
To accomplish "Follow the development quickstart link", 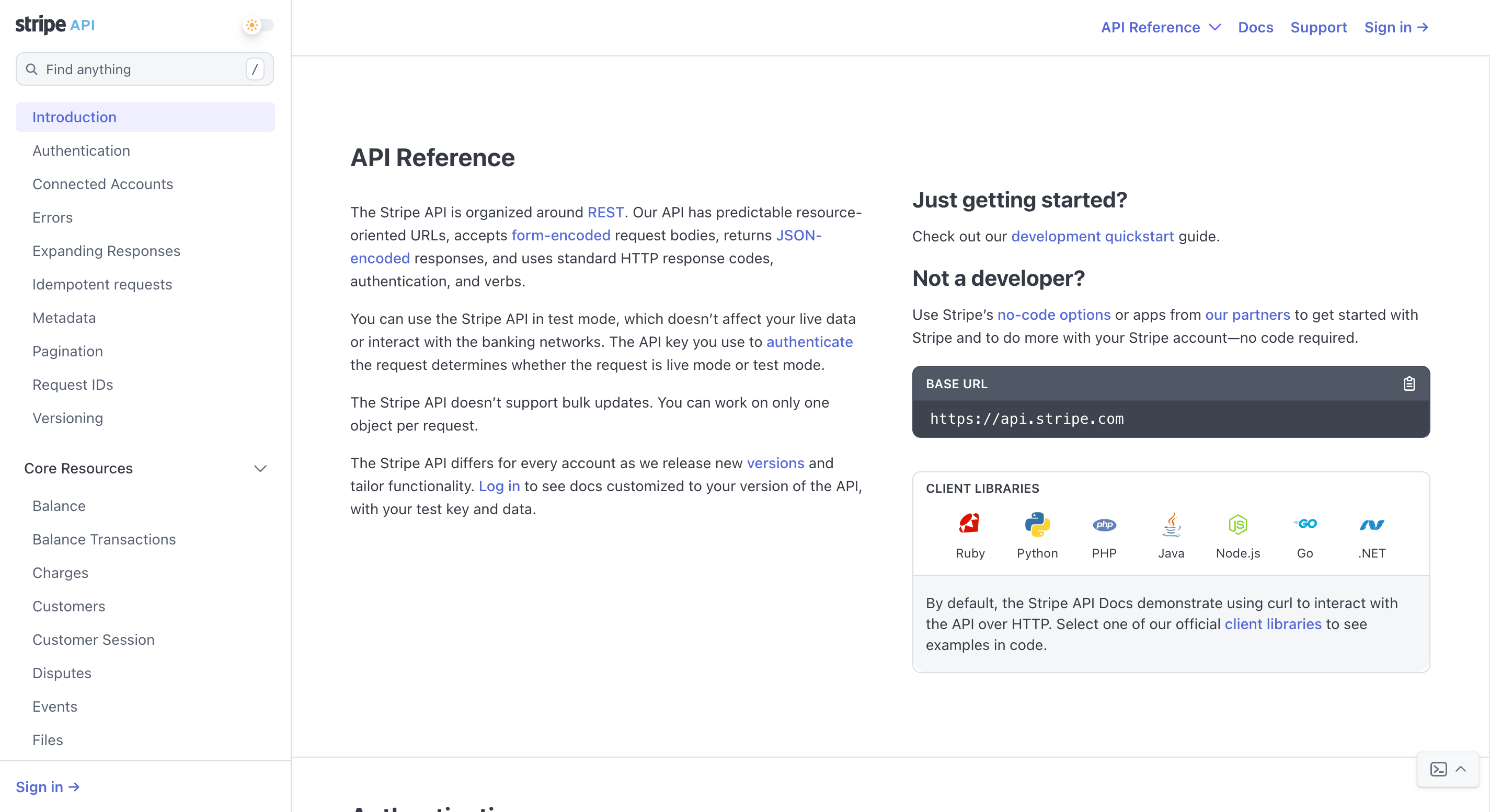I will click(x=1092, y=236).
